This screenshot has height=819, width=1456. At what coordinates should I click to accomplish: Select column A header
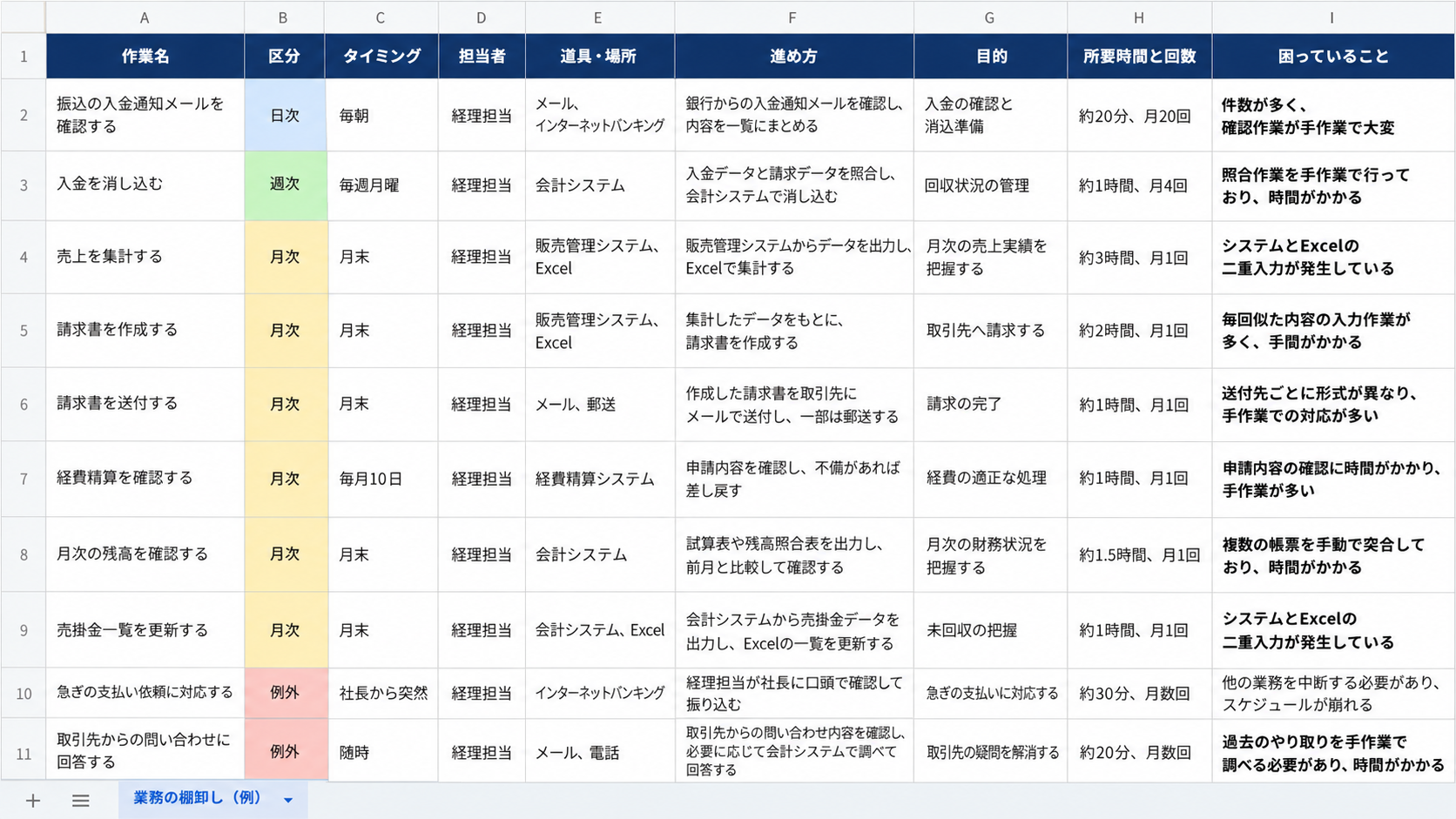(145, 17)
